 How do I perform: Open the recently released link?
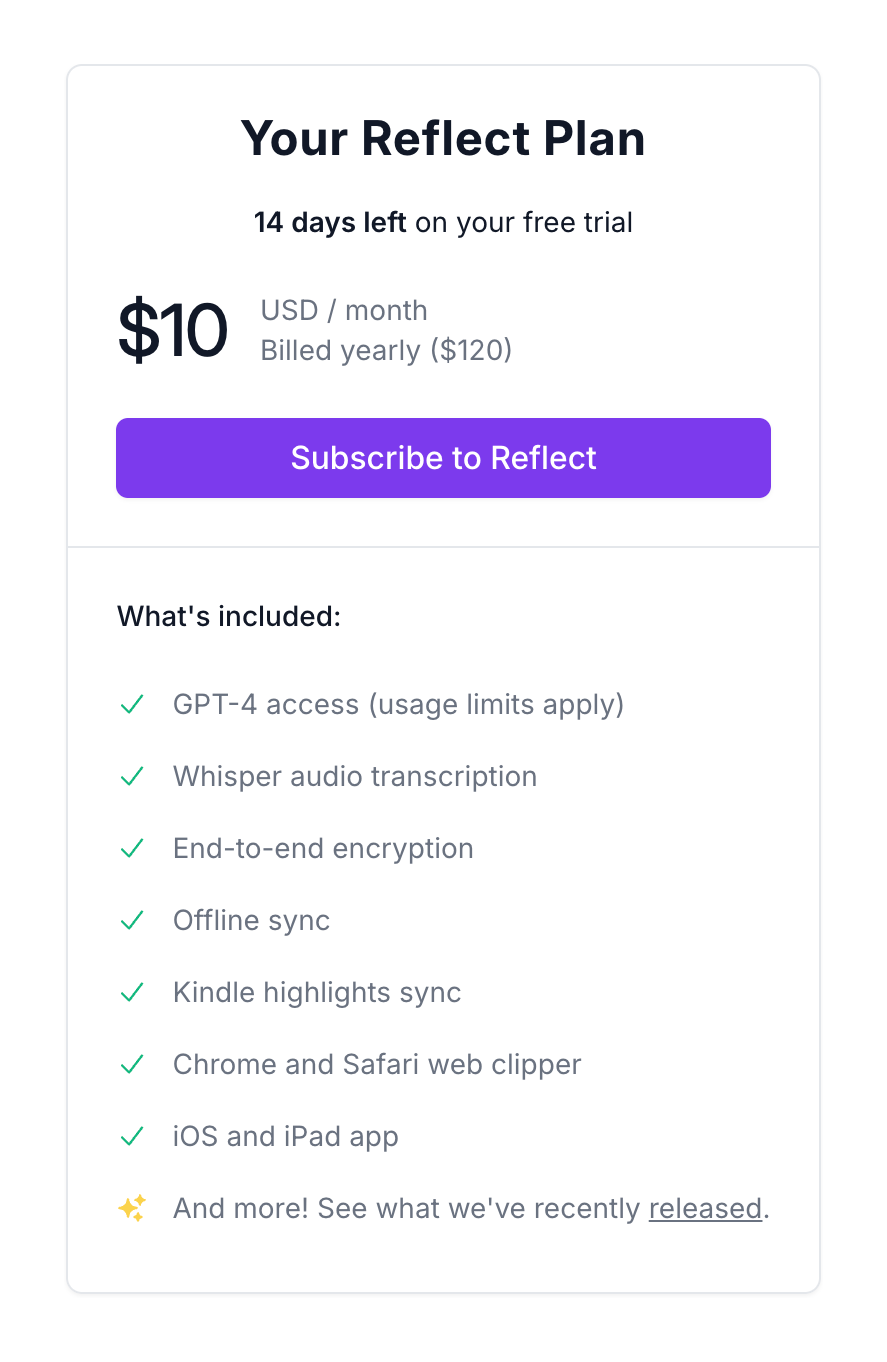[x=705, y=1208]
